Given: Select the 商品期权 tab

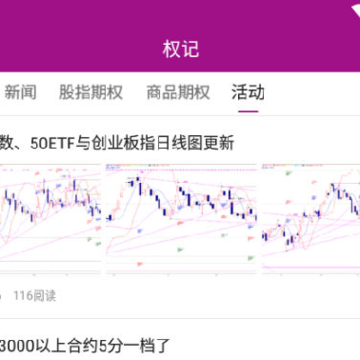Looking at the screenshot, I should point(178,92).
